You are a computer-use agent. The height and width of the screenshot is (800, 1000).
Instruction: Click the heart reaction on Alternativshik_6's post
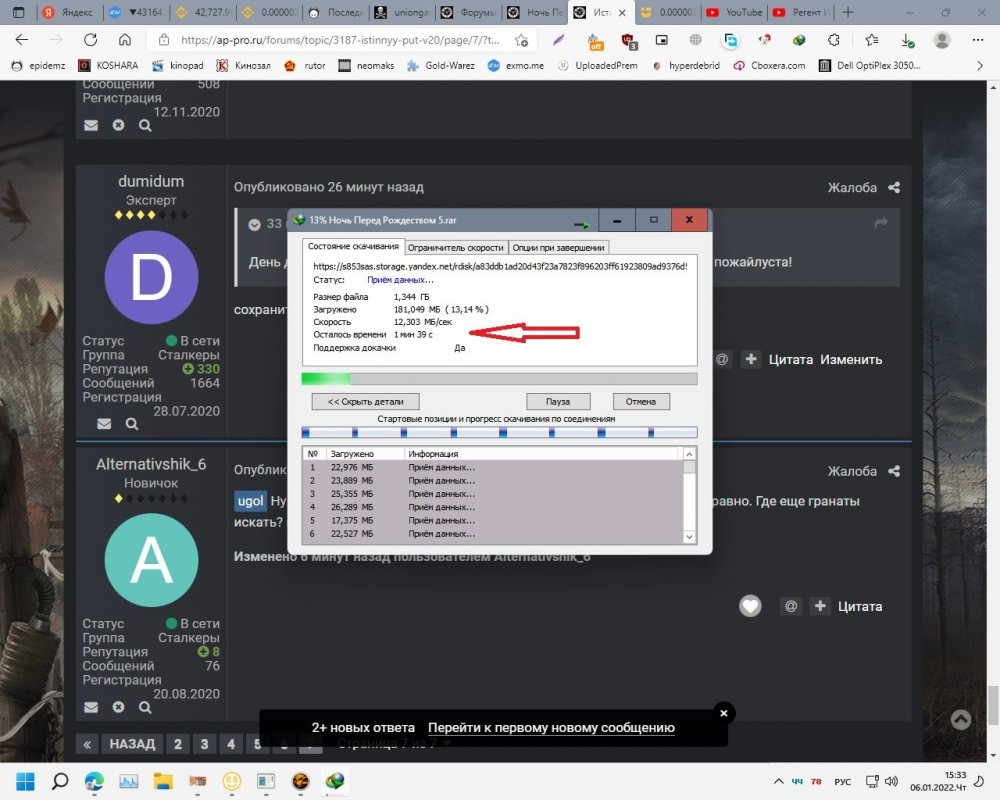click(750, 606)
